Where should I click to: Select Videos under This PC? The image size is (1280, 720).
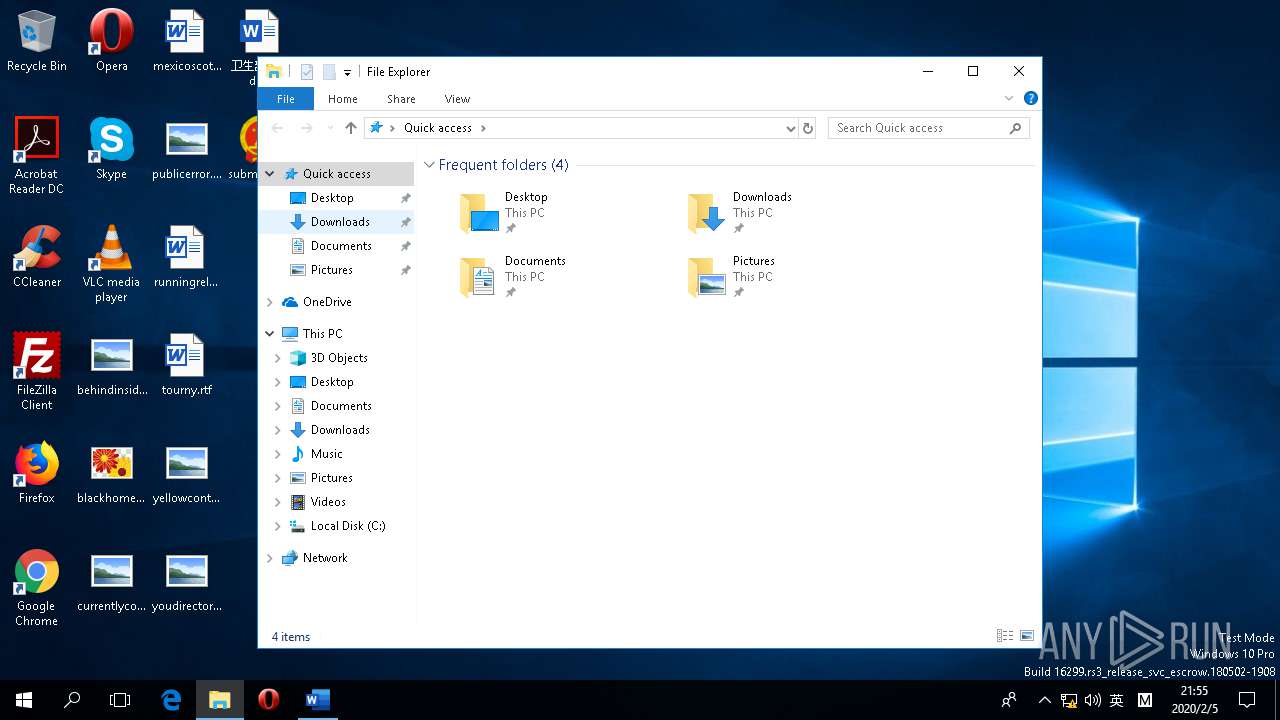pyautogui.click(x=328, y=502)
